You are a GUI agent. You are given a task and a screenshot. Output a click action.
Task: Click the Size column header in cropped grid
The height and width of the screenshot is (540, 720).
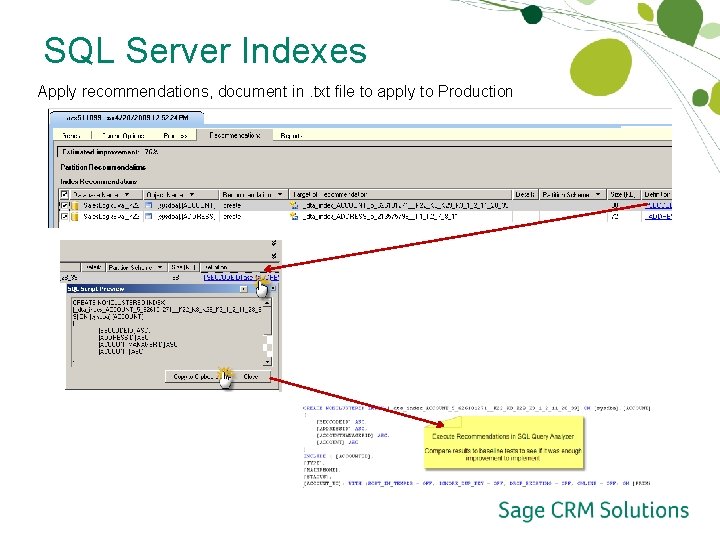point(183,267)
